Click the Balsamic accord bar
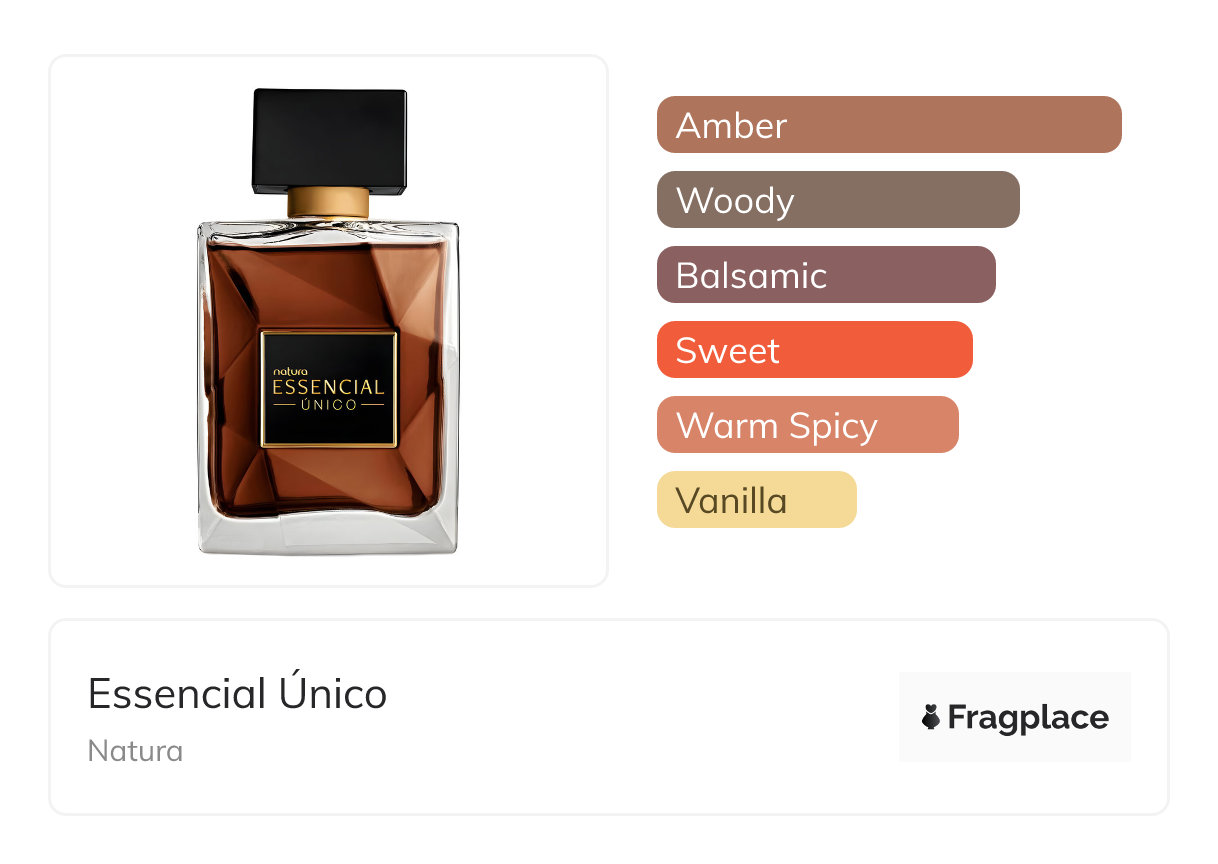Image resolution: width=1218 pixels, height=864 pixels. 826,275
